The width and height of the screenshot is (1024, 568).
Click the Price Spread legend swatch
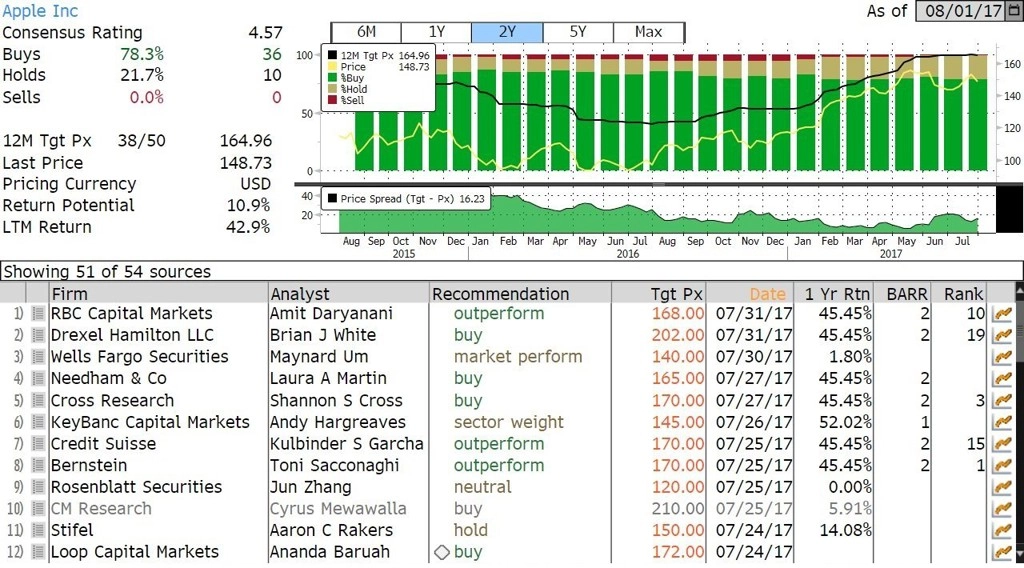pyautogui.click(x=332, y=198)
